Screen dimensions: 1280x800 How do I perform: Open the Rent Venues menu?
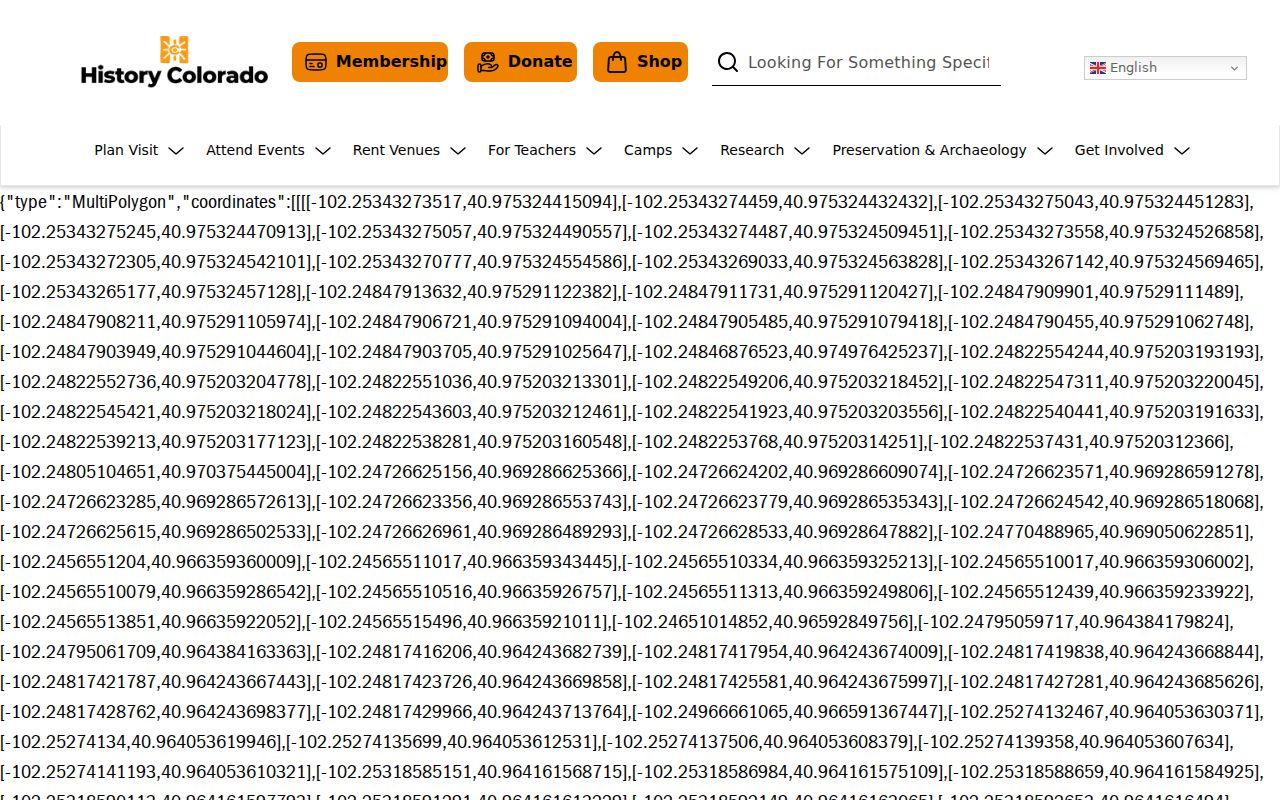click(396, 150)
